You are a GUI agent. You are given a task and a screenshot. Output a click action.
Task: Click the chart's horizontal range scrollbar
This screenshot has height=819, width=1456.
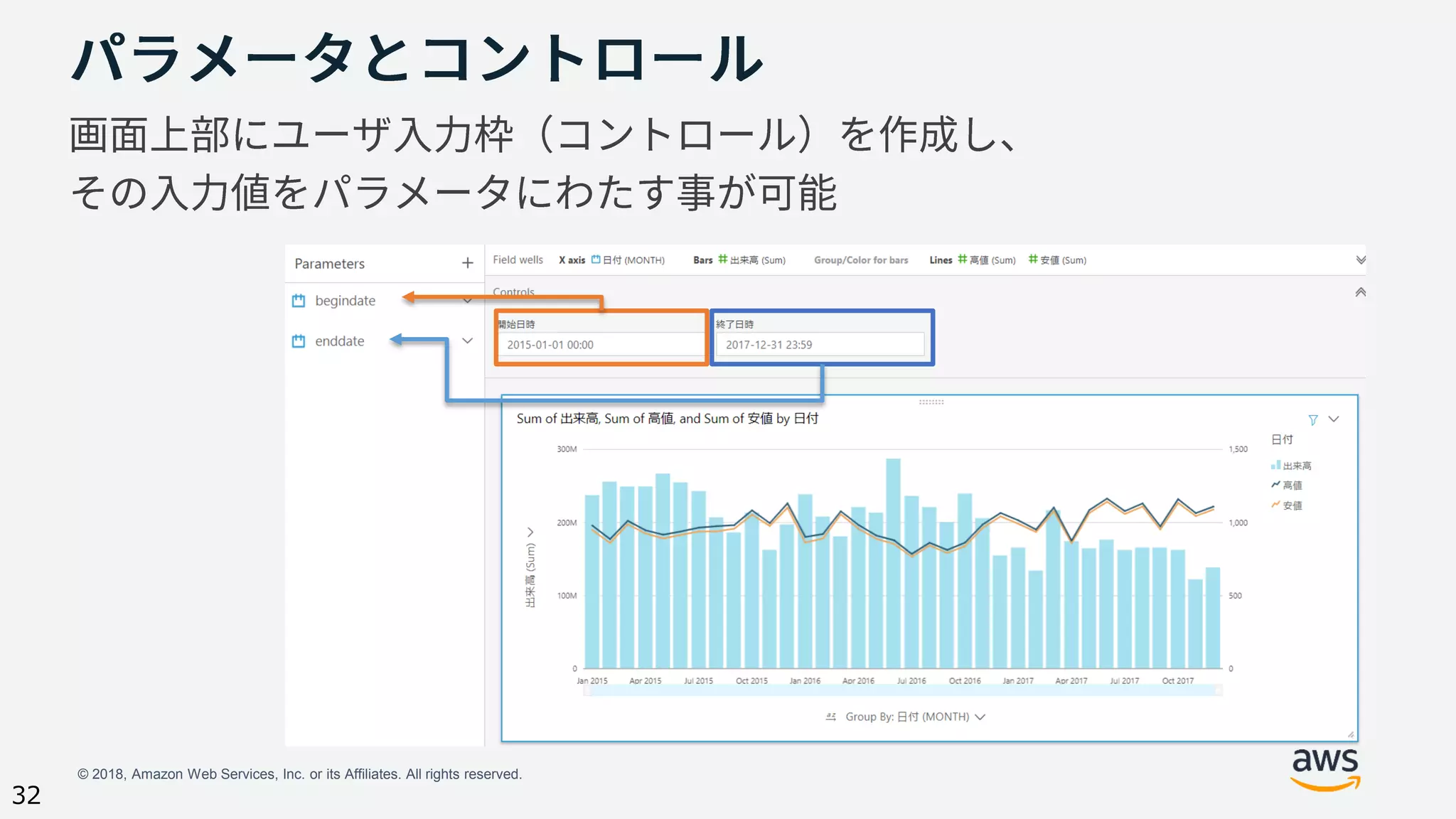point(903,691)
